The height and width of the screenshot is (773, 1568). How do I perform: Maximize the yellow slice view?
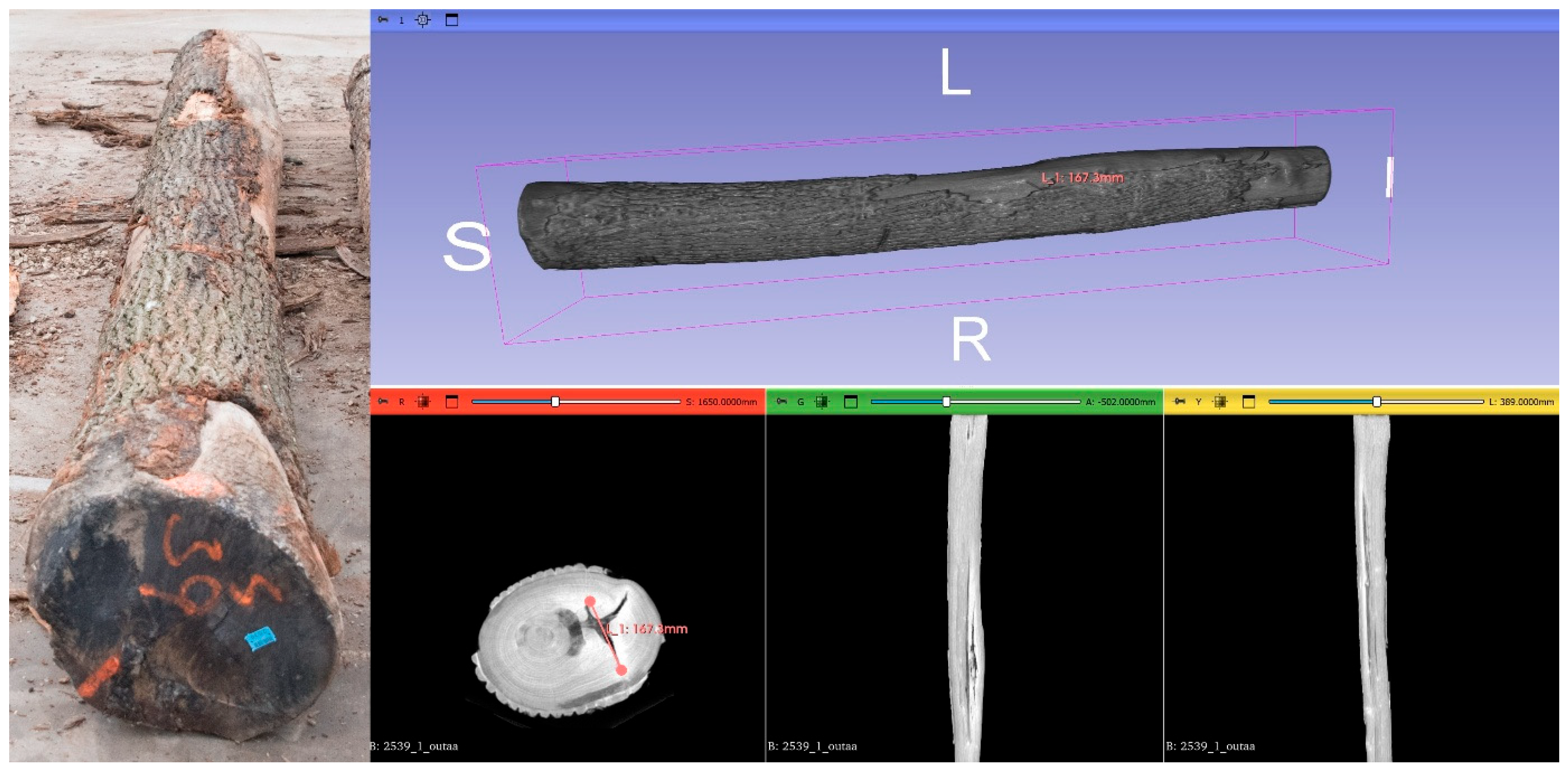click(1248, 402)
